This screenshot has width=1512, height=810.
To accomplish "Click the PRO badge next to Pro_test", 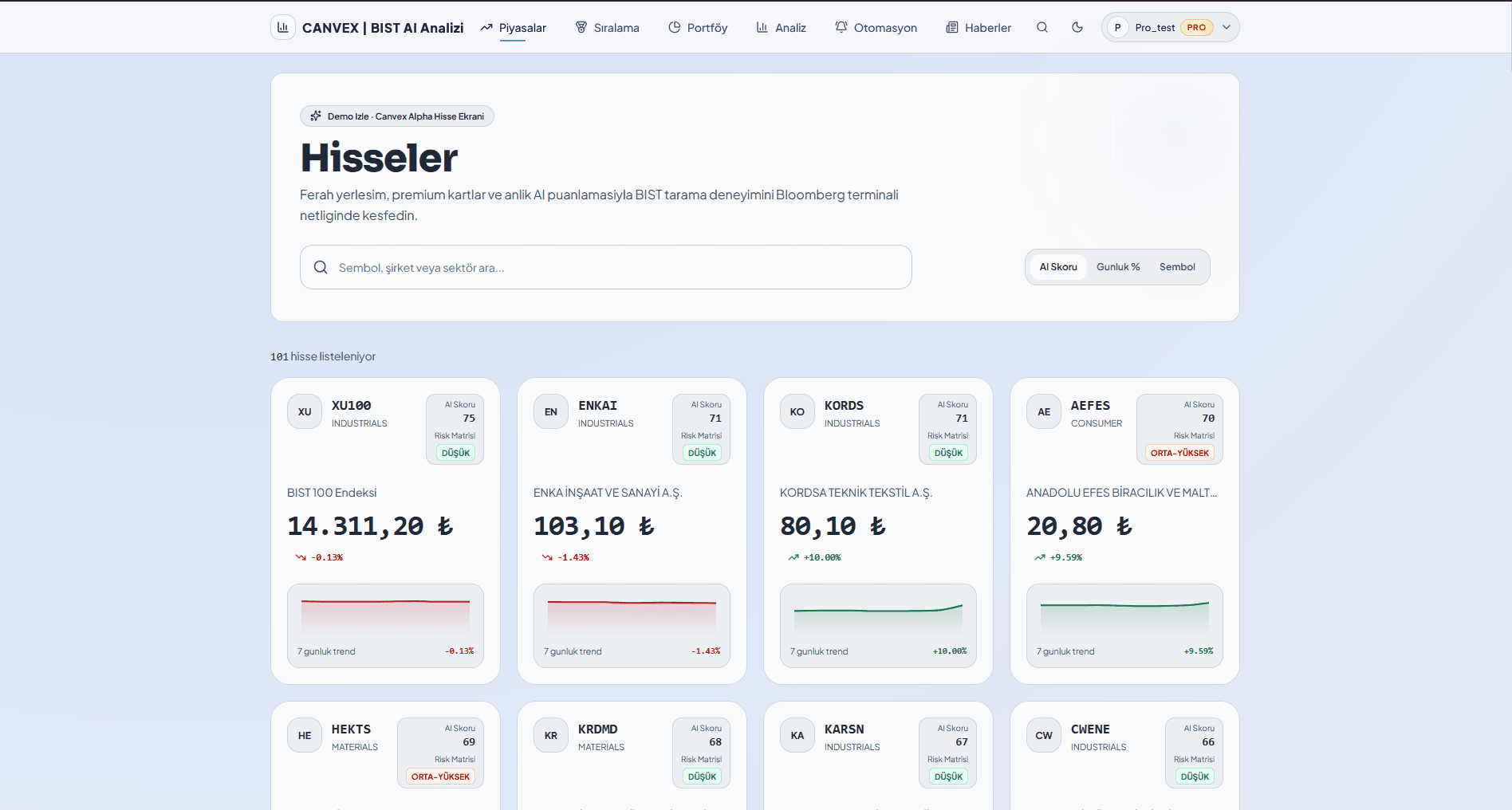I will coord(1196,27).
